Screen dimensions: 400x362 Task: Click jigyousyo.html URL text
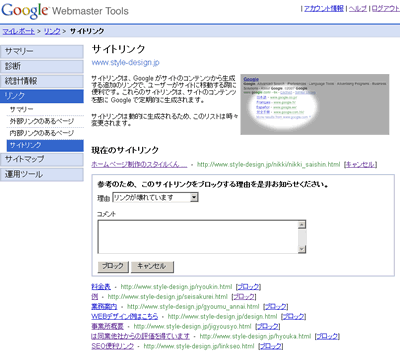point(192,326)
